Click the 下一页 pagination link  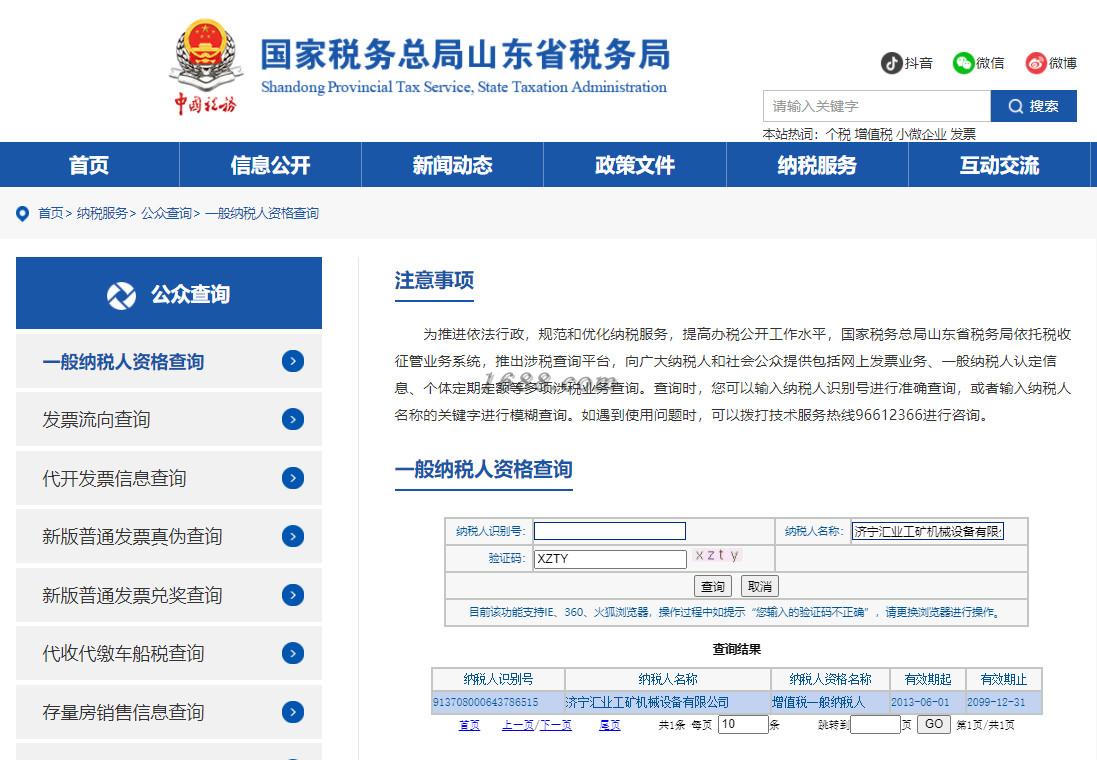(x=555, y=725)
